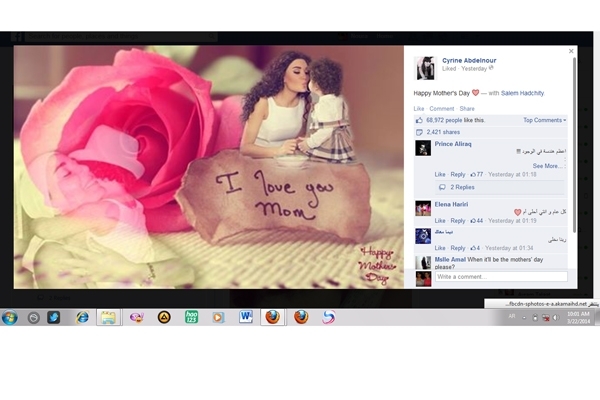Reply to Elena Hariri's comment
This screenshot has width=600, height=400.
coord(458,220)
